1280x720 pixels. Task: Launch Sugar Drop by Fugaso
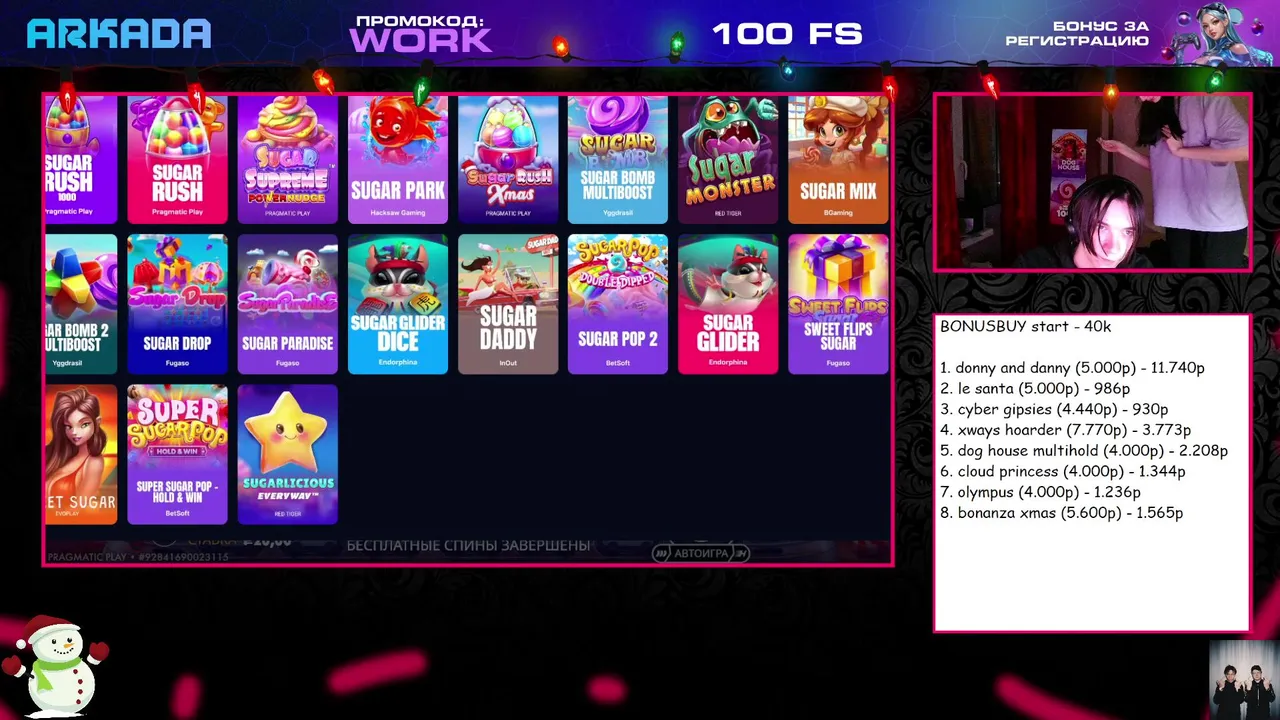(177, 304)
